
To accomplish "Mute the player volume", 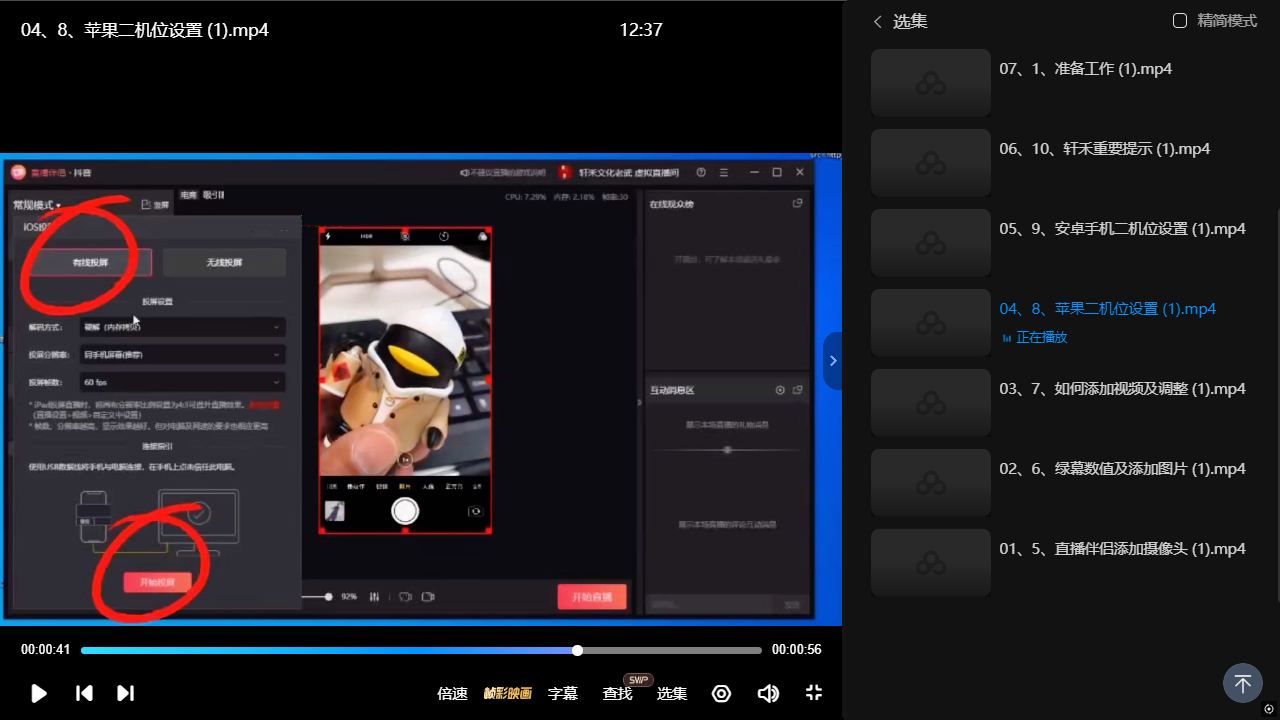I will (x=768, y=693).
